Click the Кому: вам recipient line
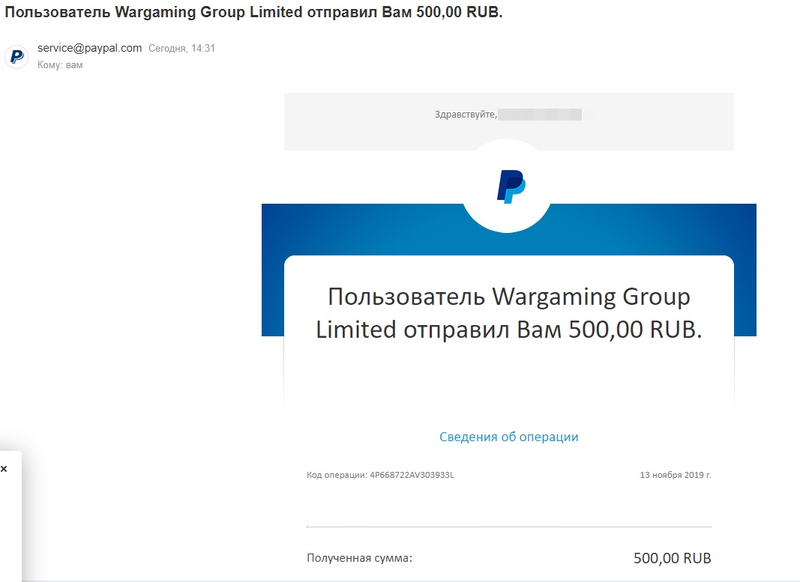Screen dimensions: 800x582 coord(60,65)
